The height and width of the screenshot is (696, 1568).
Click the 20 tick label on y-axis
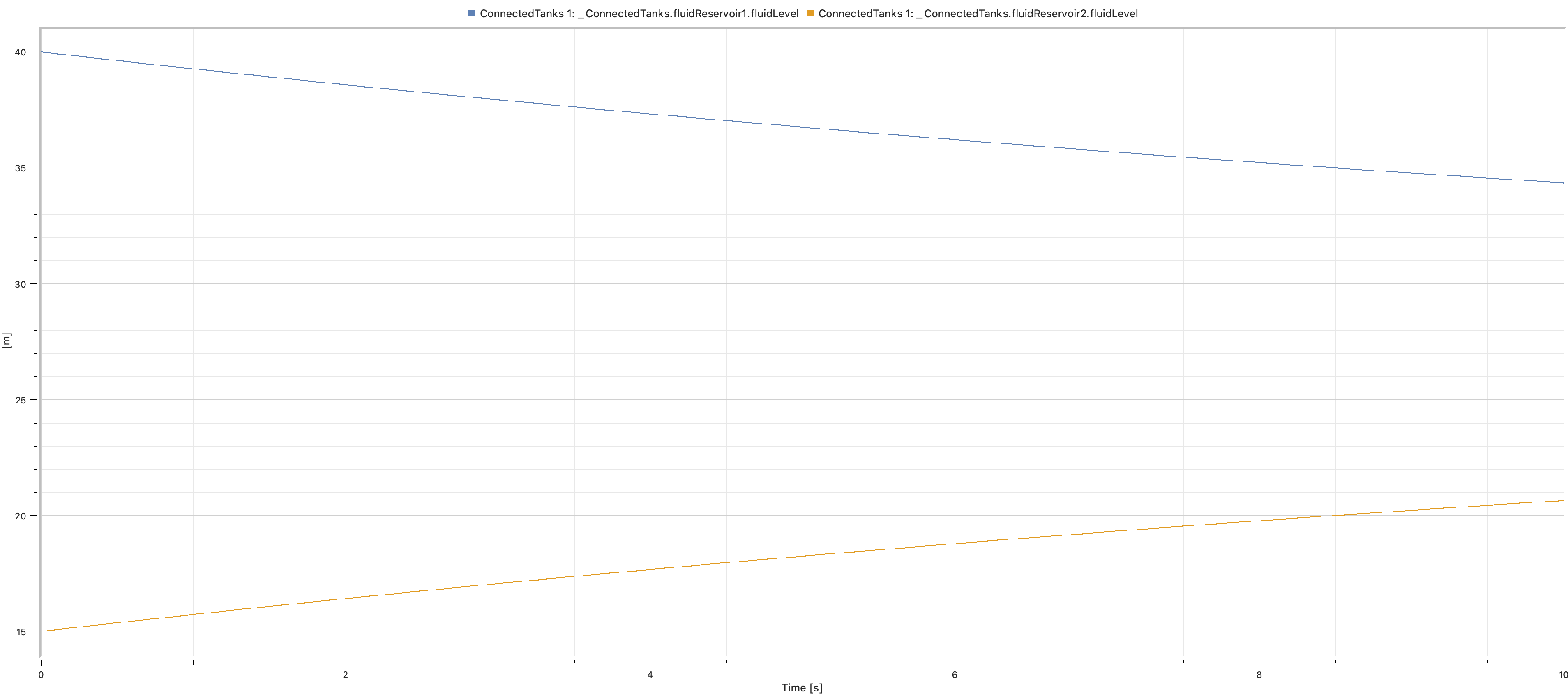coord(21,516)
